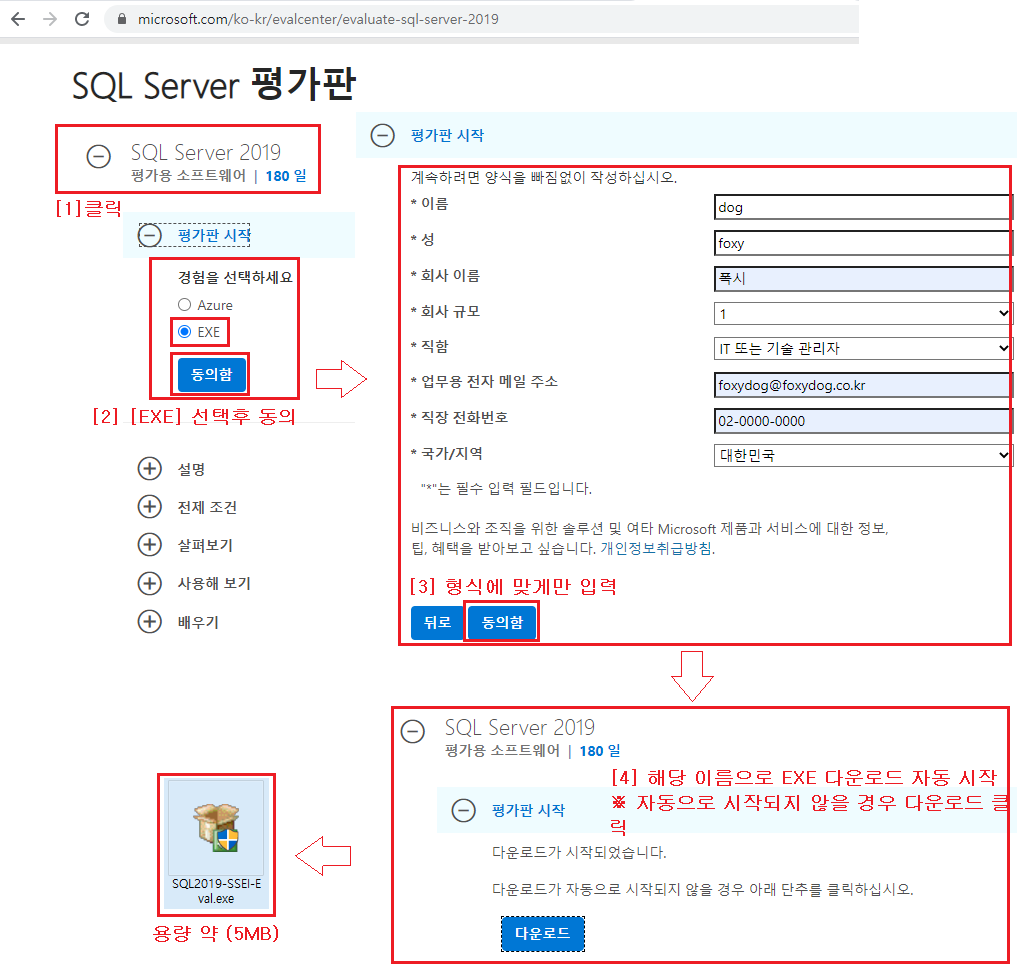The image size is (1017, 967).
Task: Click the 업무용 전자 메일 주소 field
Action: tap(862, 385)
